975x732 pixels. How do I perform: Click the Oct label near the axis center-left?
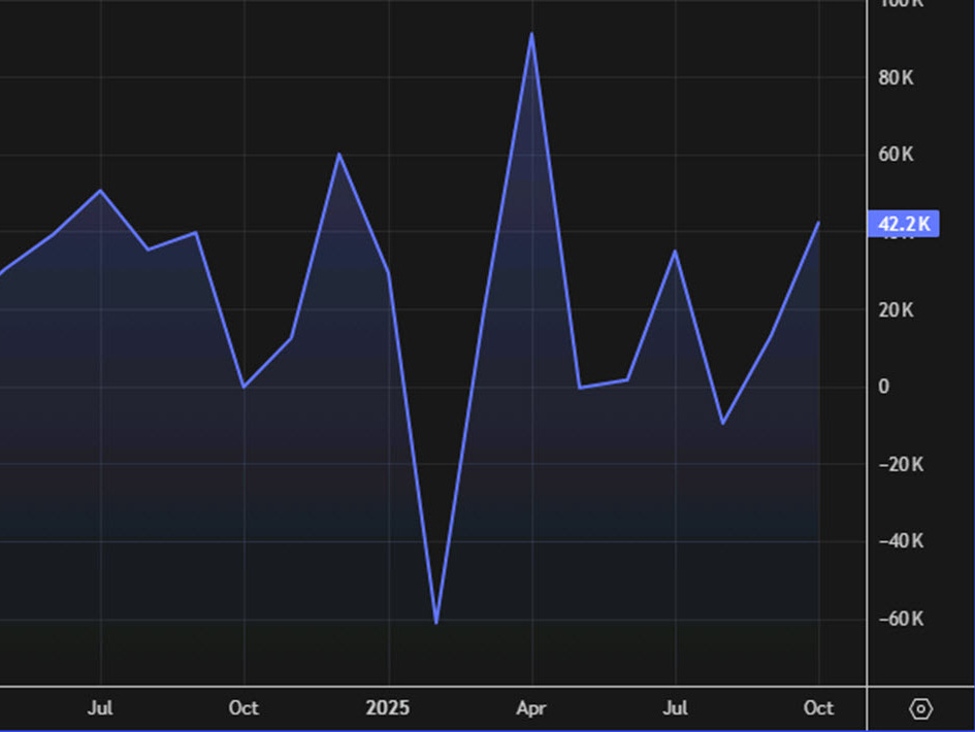click(x=243, y=708)
